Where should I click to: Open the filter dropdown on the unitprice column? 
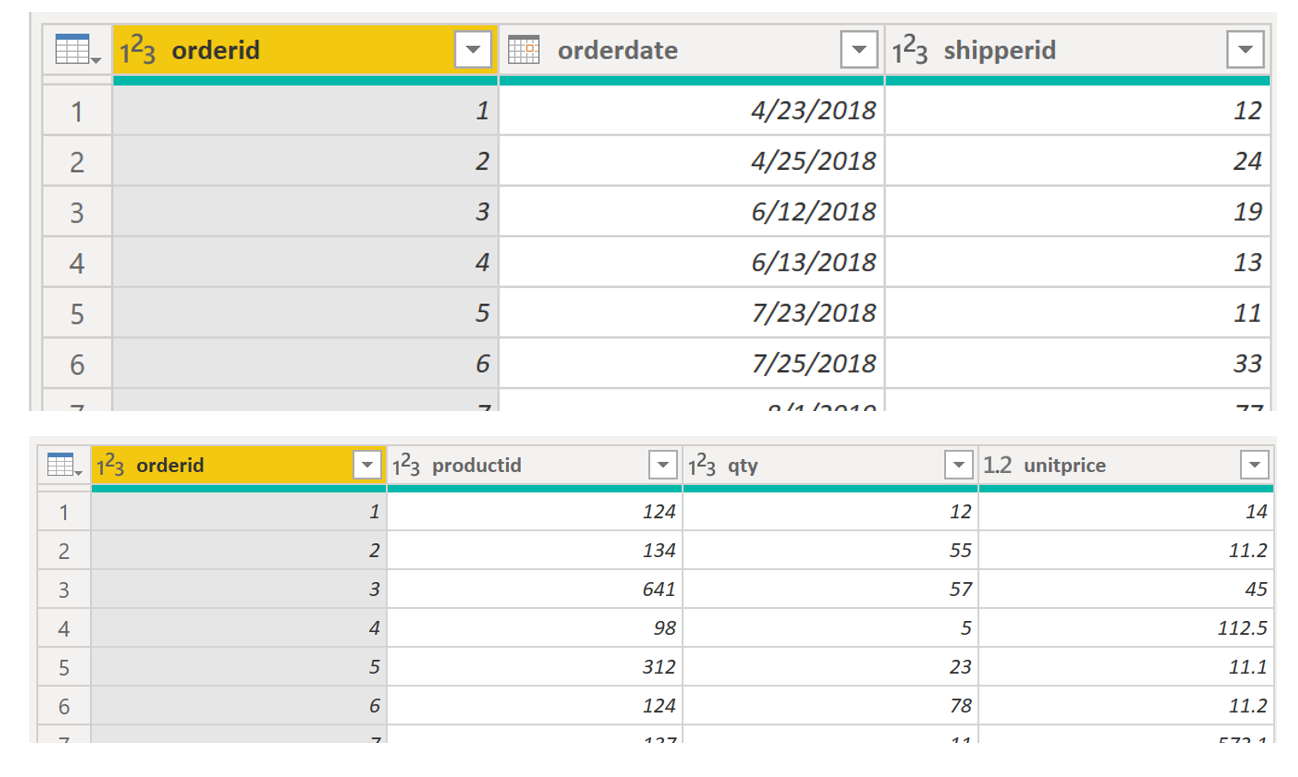tap(1256, 465)
